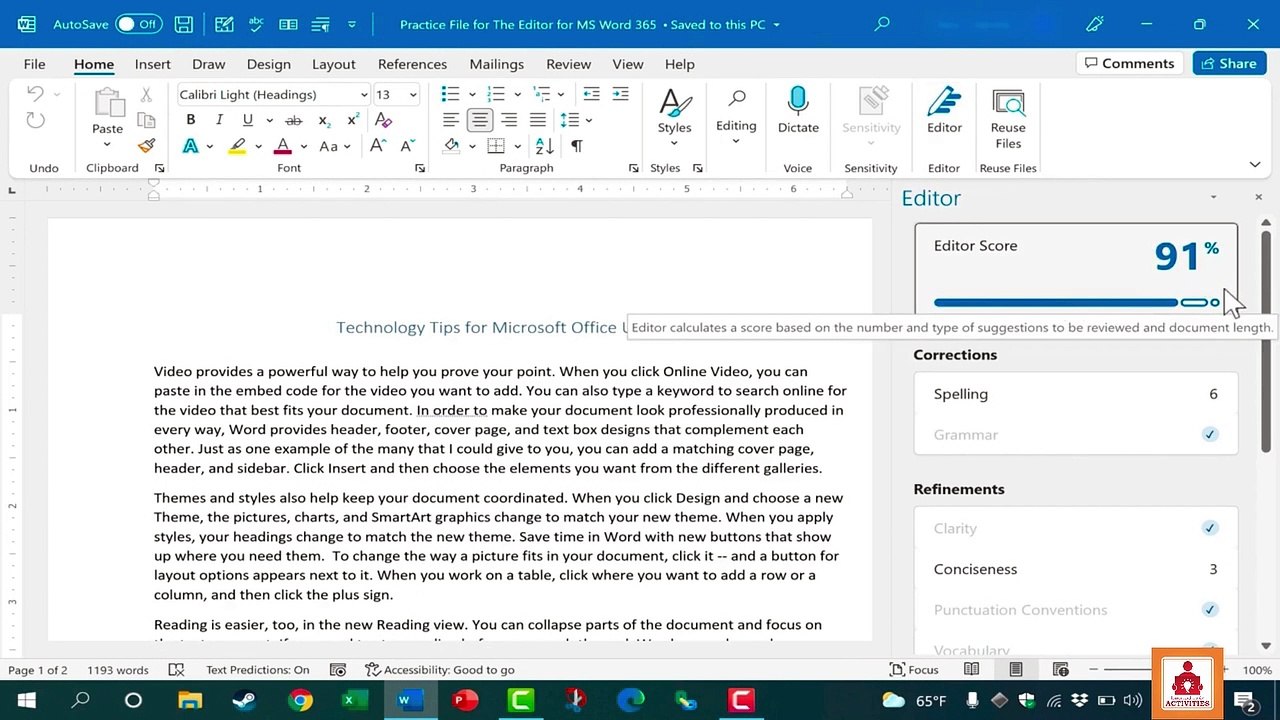Align text left

[451, 120]
